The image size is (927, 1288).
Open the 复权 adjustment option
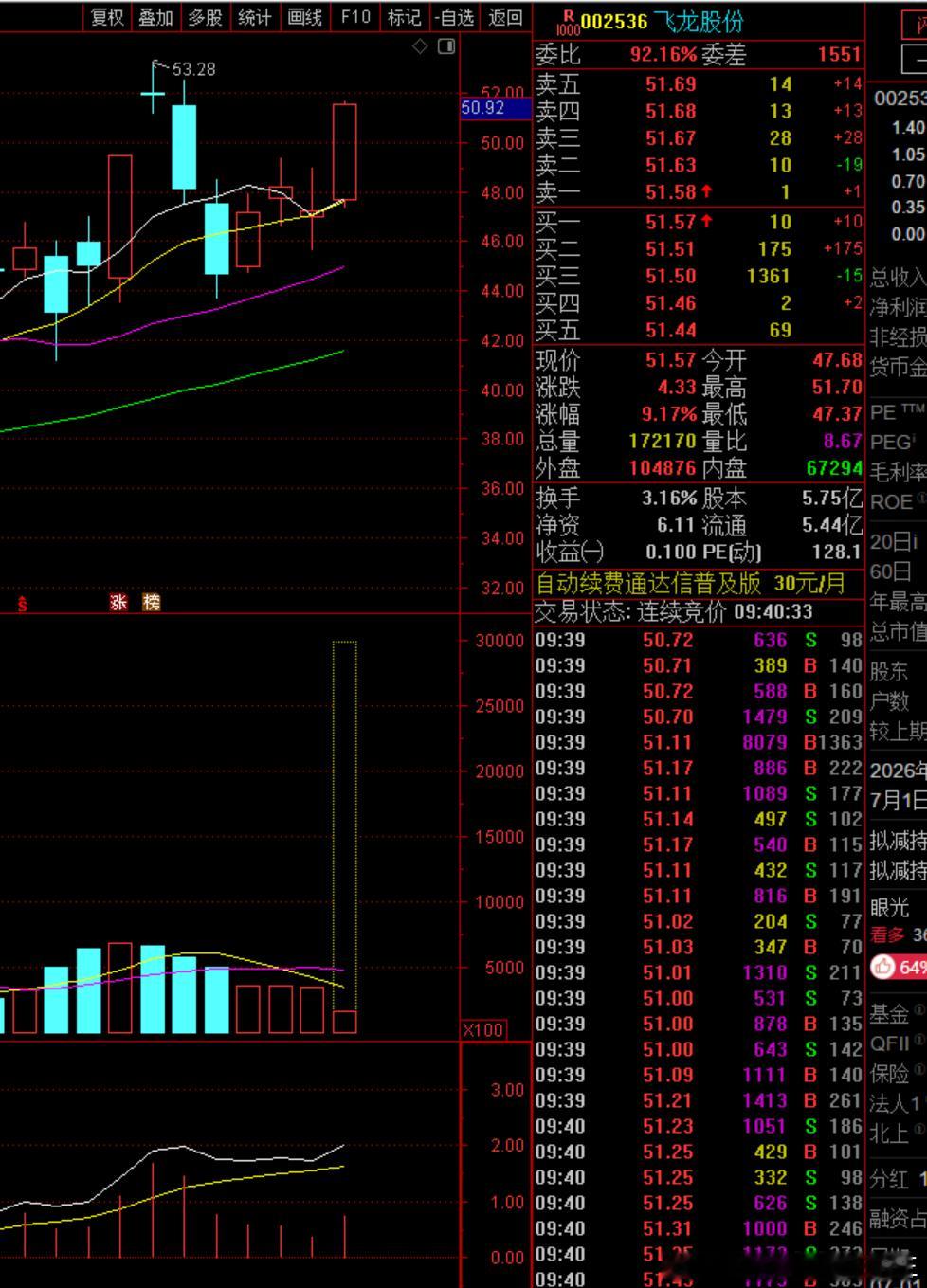(107, 17)
